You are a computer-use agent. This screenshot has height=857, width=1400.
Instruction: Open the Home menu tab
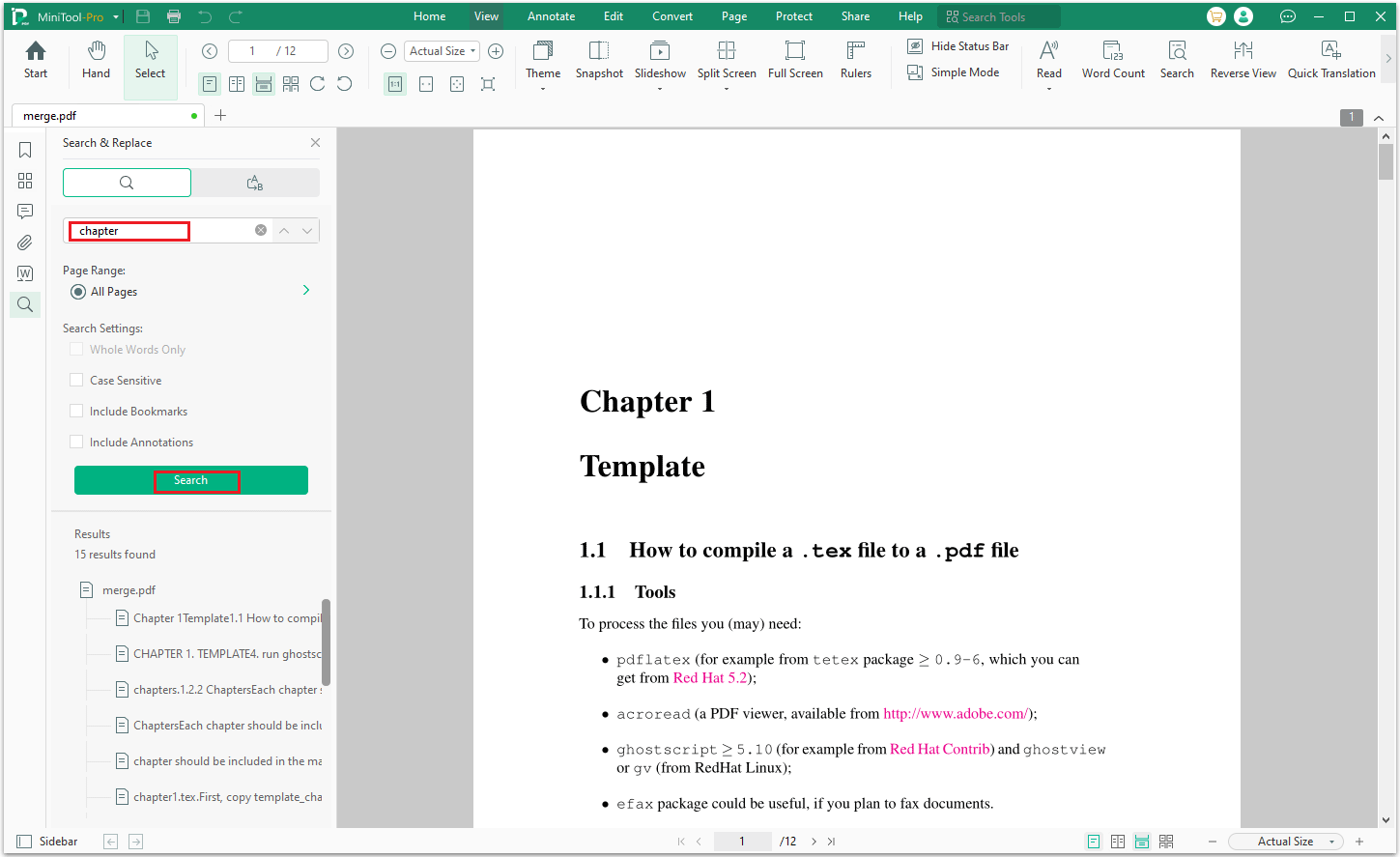(430, 16)
